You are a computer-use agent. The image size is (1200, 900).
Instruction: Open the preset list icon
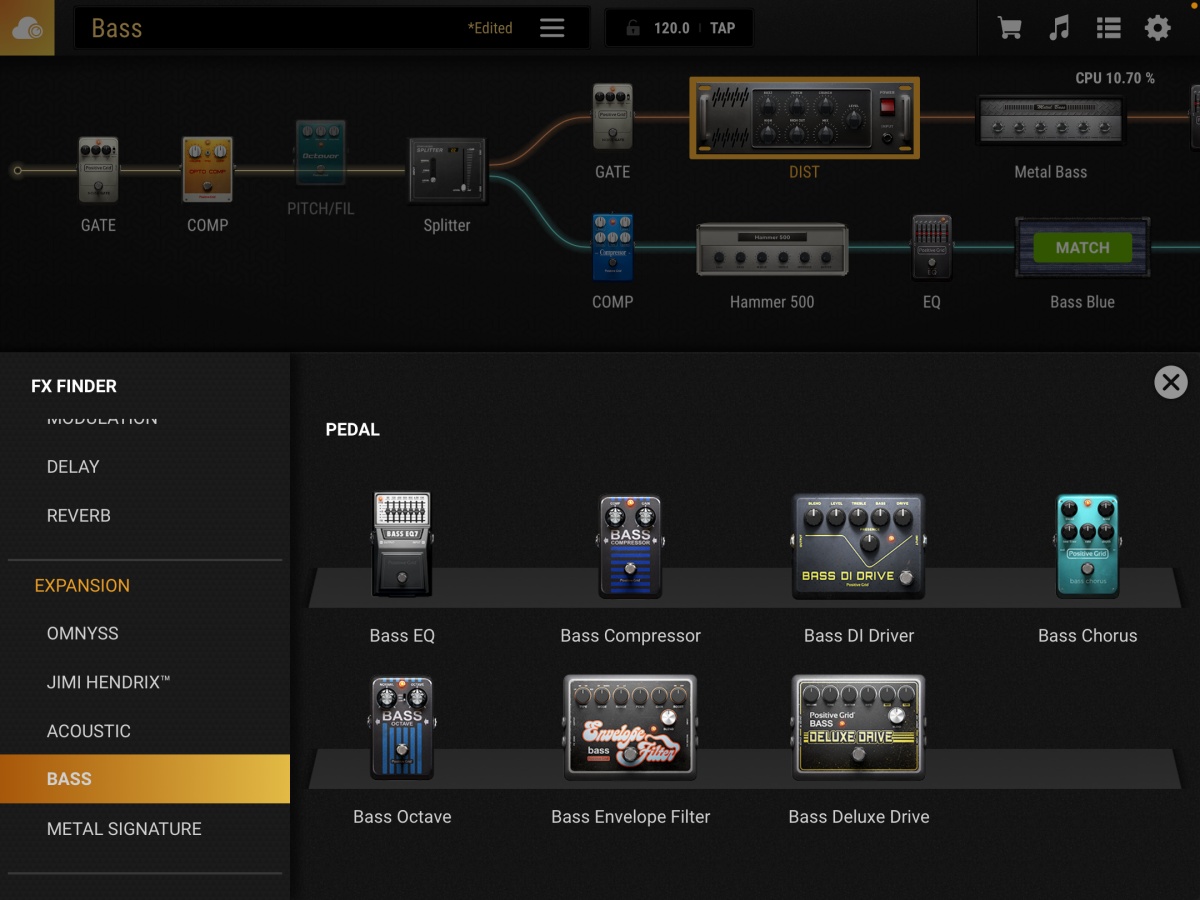[1108, 28]
